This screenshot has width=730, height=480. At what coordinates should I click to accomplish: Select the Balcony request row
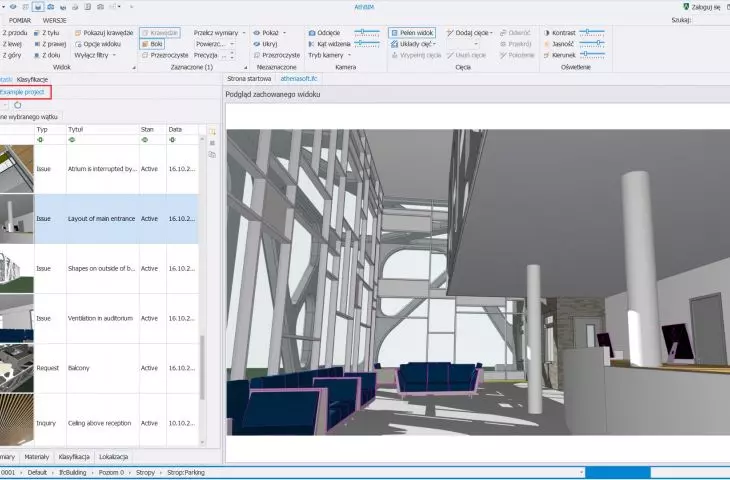point(99,368)
